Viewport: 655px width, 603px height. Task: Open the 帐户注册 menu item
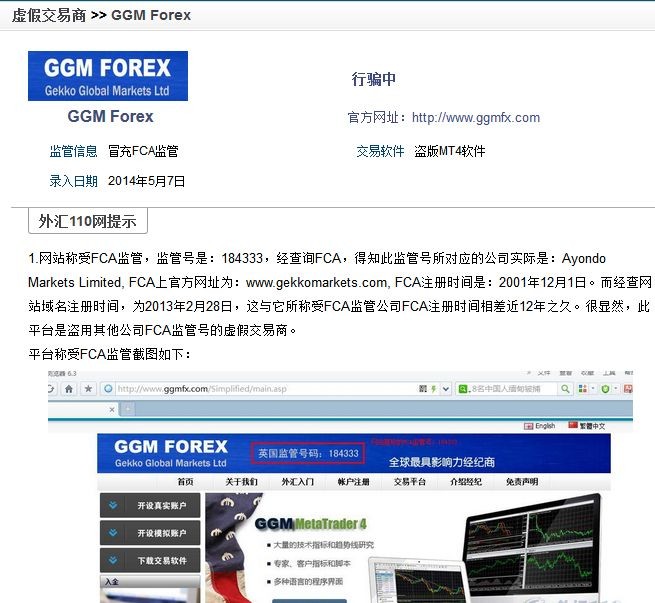coord(353,481)
